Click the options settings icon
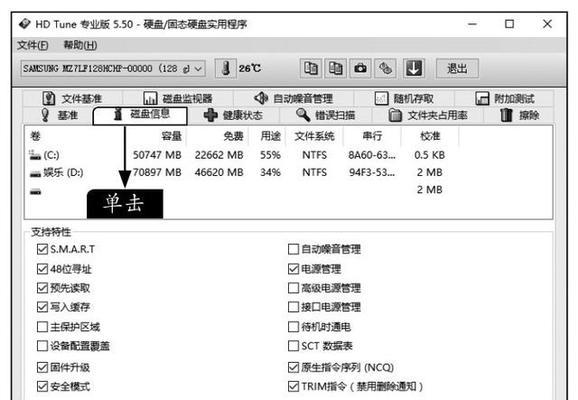 point(385,68)
